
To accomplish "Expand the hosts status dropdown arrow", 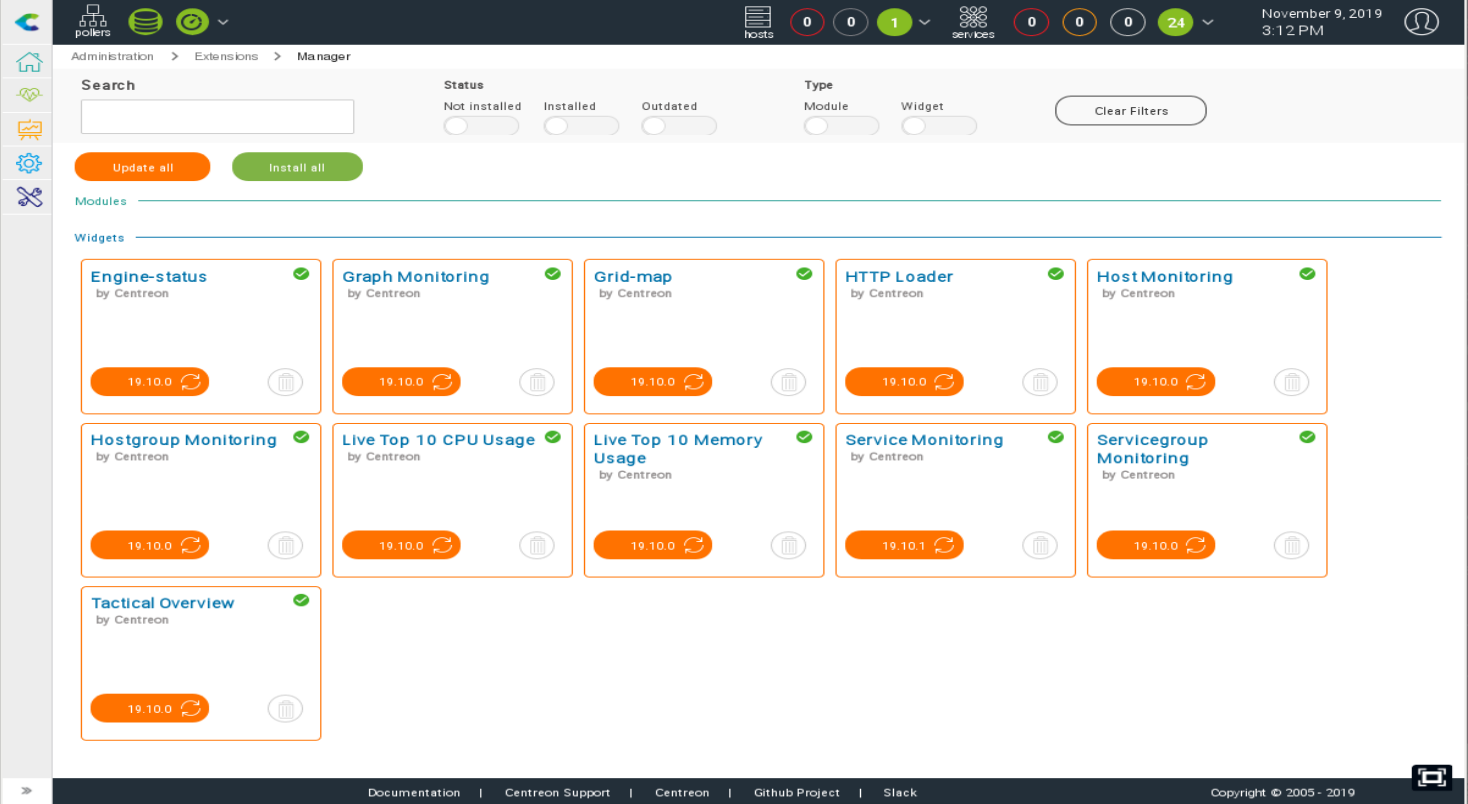I will click(925, 21).
